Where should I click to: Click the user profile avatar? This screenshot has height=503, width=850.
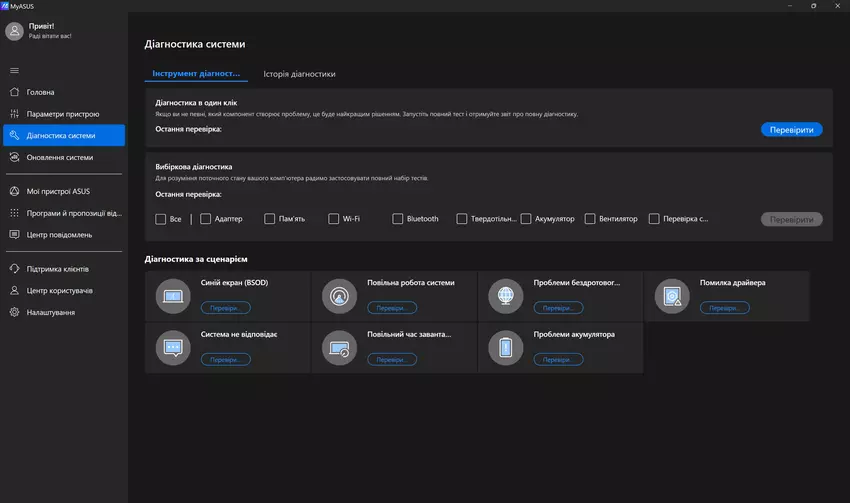14,31
